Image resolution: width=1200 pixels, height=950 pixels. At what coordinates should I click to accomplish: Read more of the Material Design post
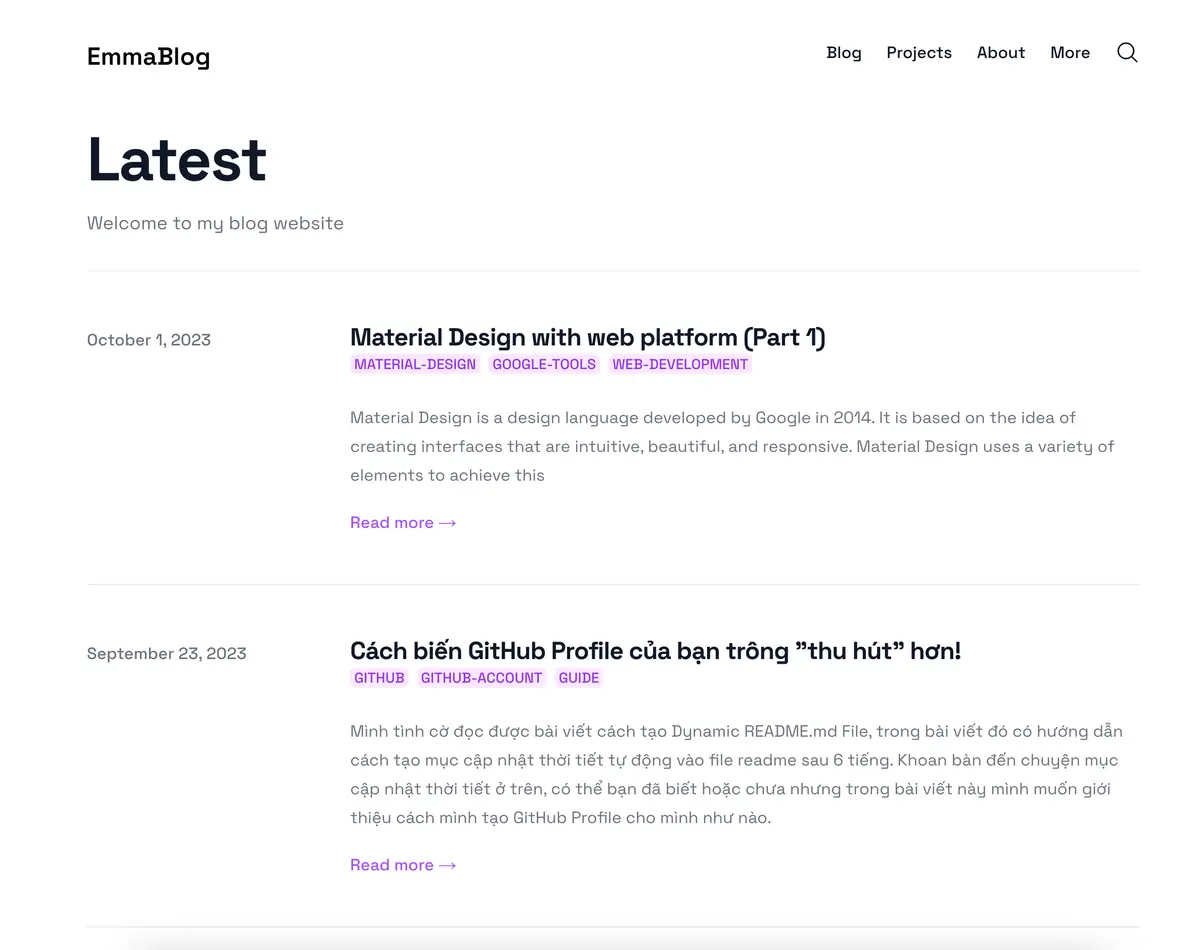click(x=402, y=522)
